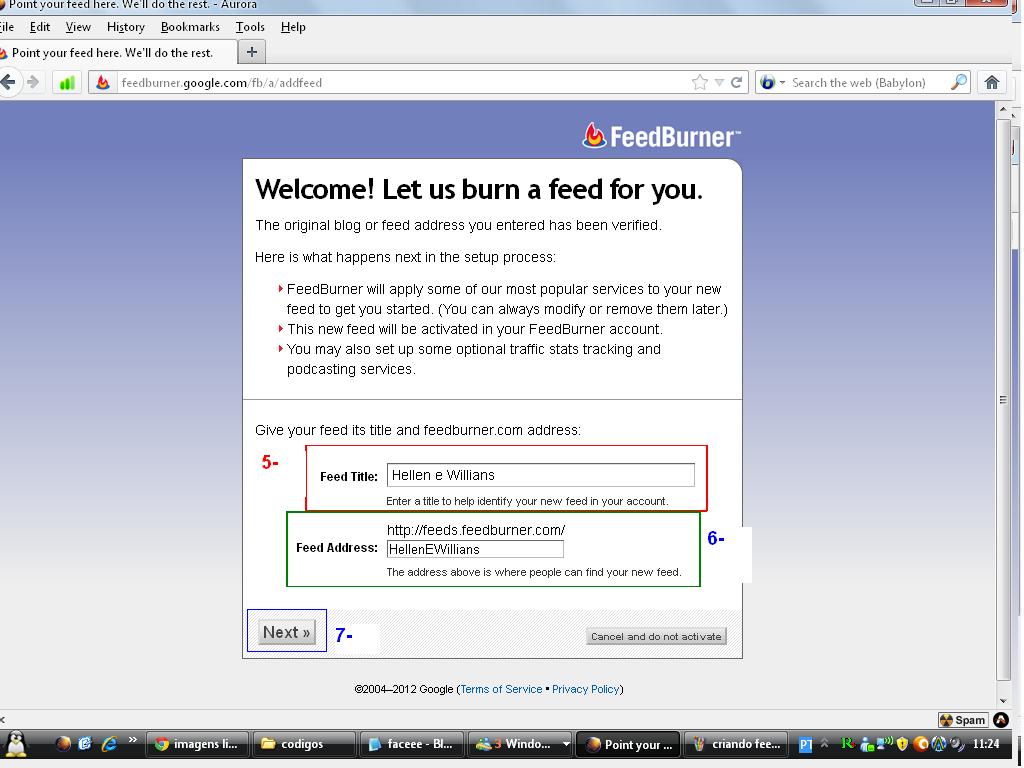Click the volume speaker tray icon
This screenshot has width=1024, height=768.
pos(956,744)
